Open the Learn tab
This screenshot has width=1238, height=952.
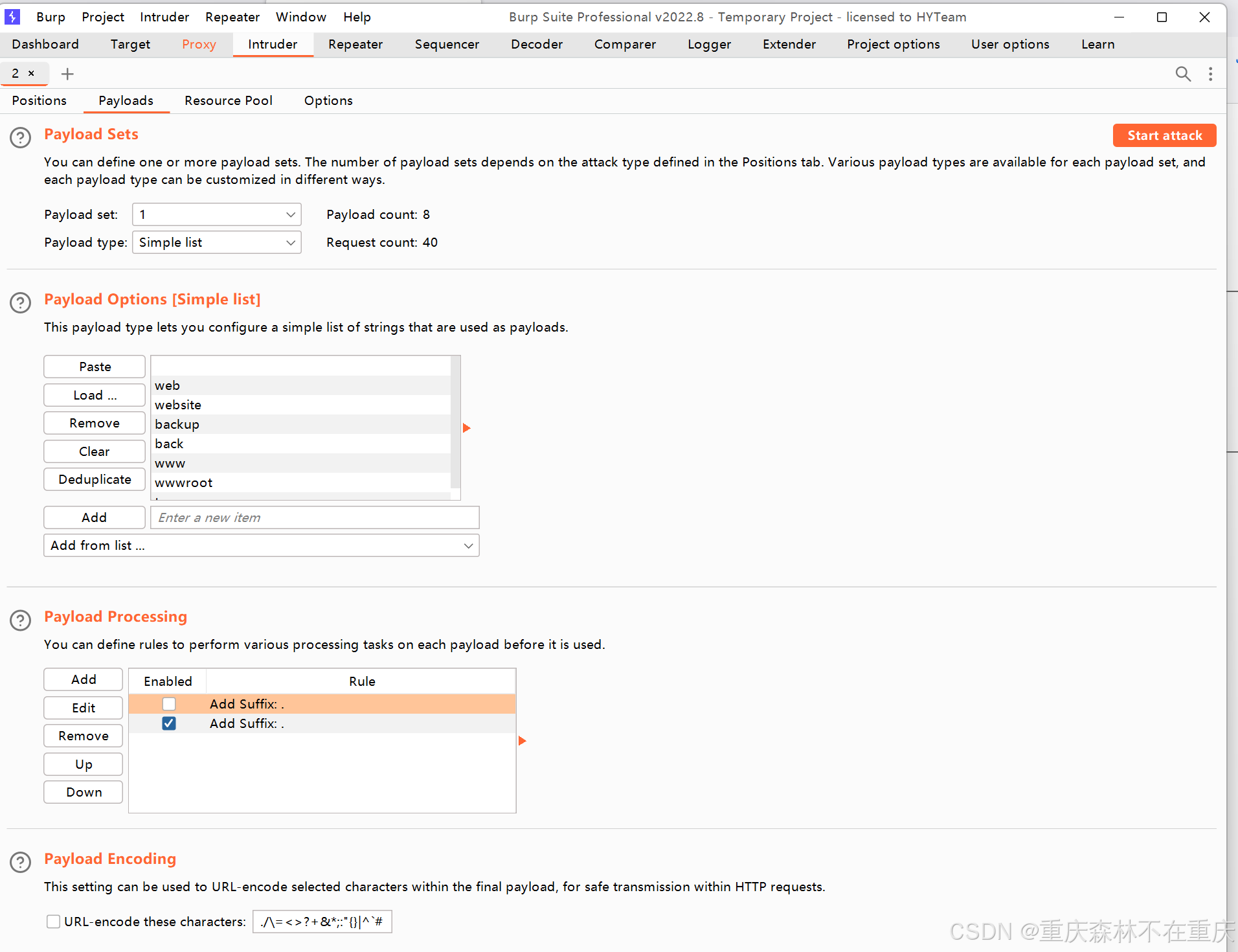coord(1098,44)
